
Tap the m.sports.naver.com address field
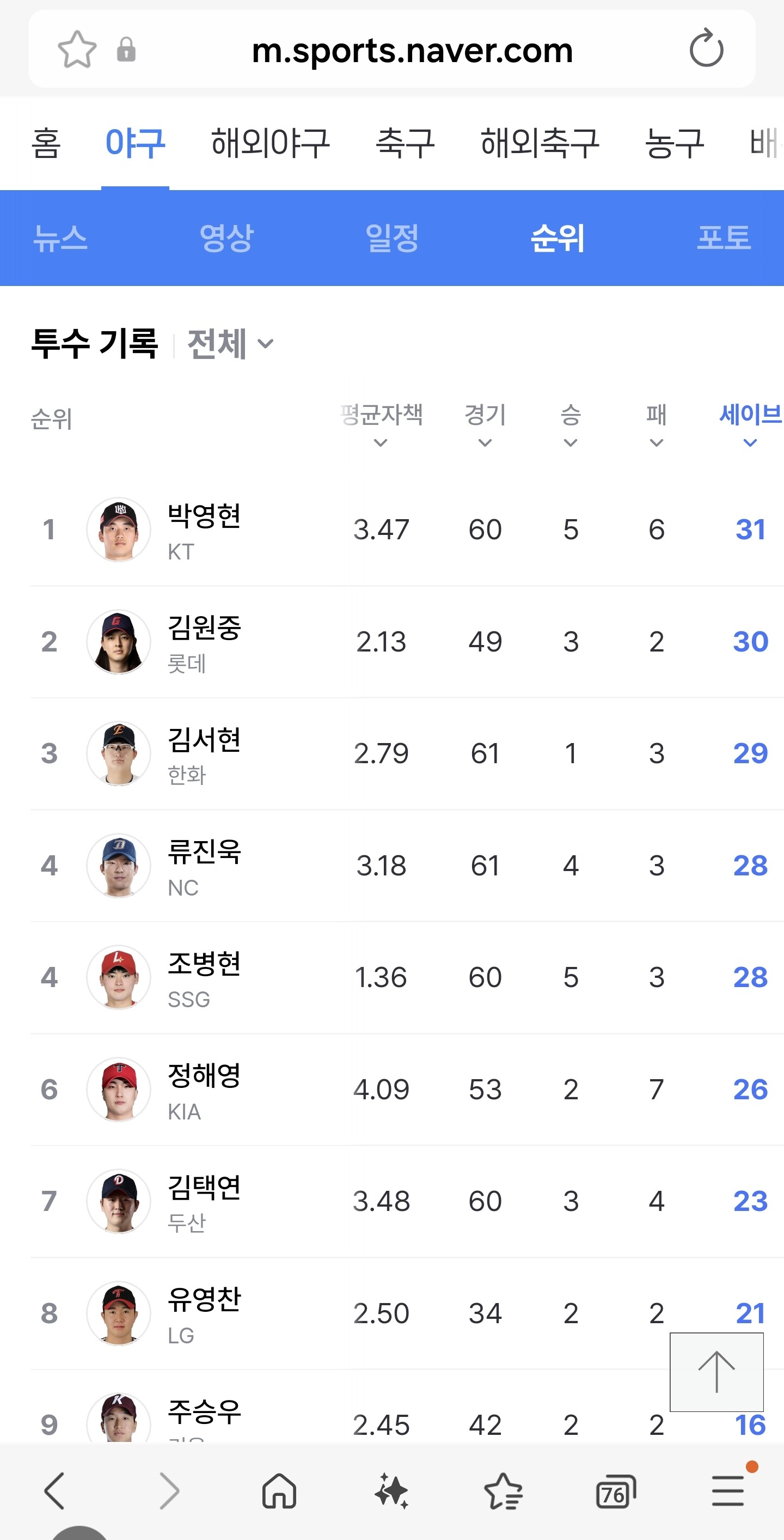tap(412, 50)
